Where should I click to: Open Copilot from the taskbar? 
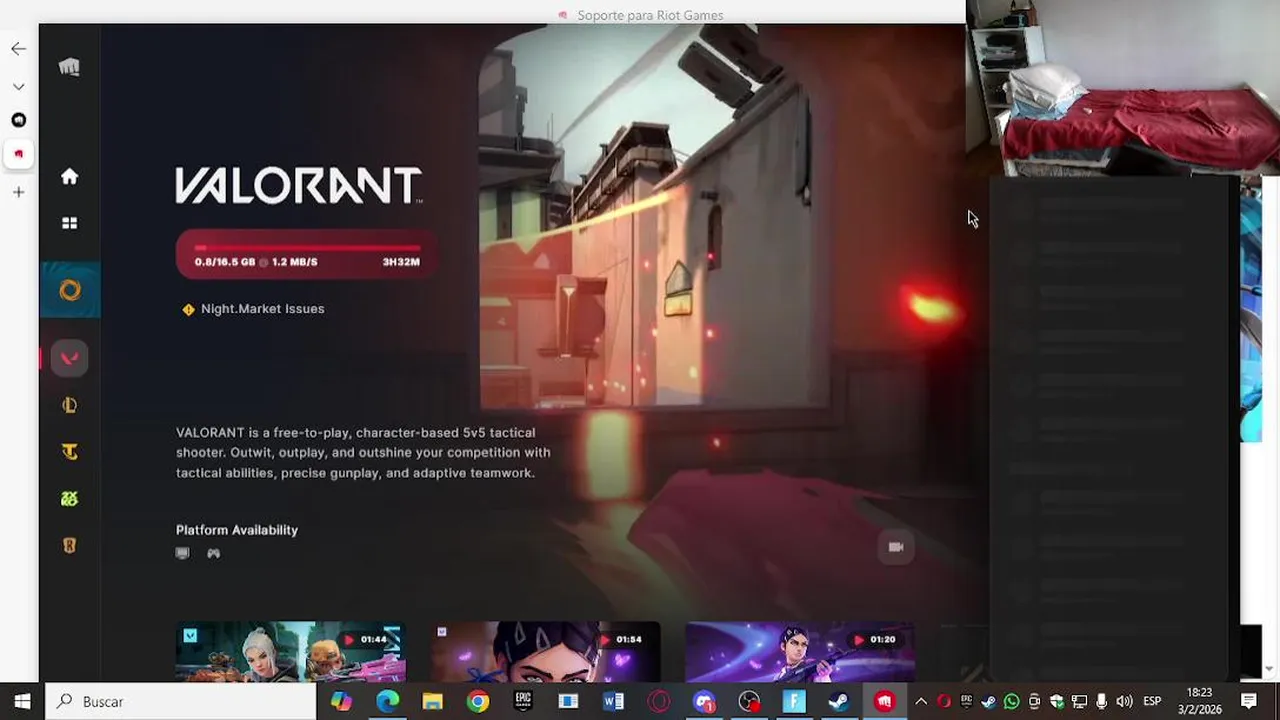[341, 701]
